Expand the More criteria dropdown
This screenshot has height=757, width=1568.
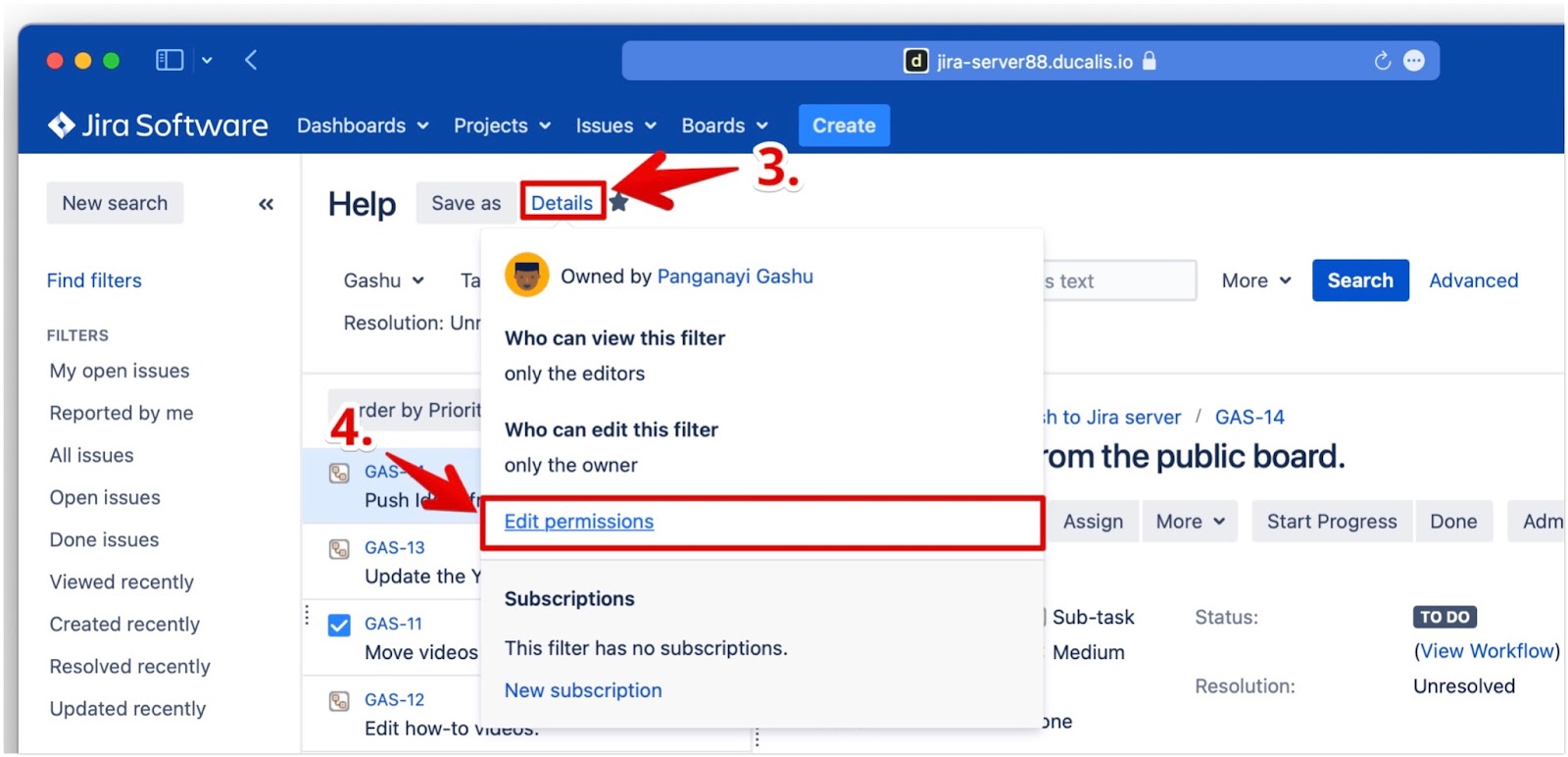(x=1256, y=280)
